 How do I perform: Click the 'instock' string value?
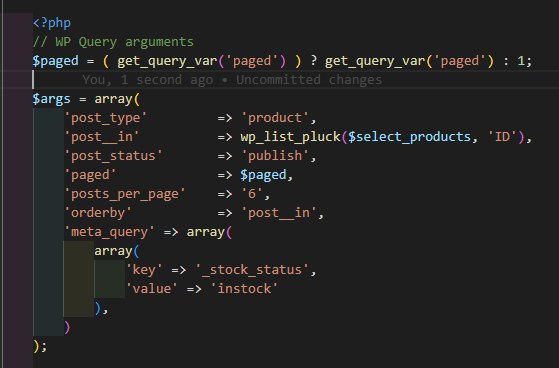click(244, 289)
